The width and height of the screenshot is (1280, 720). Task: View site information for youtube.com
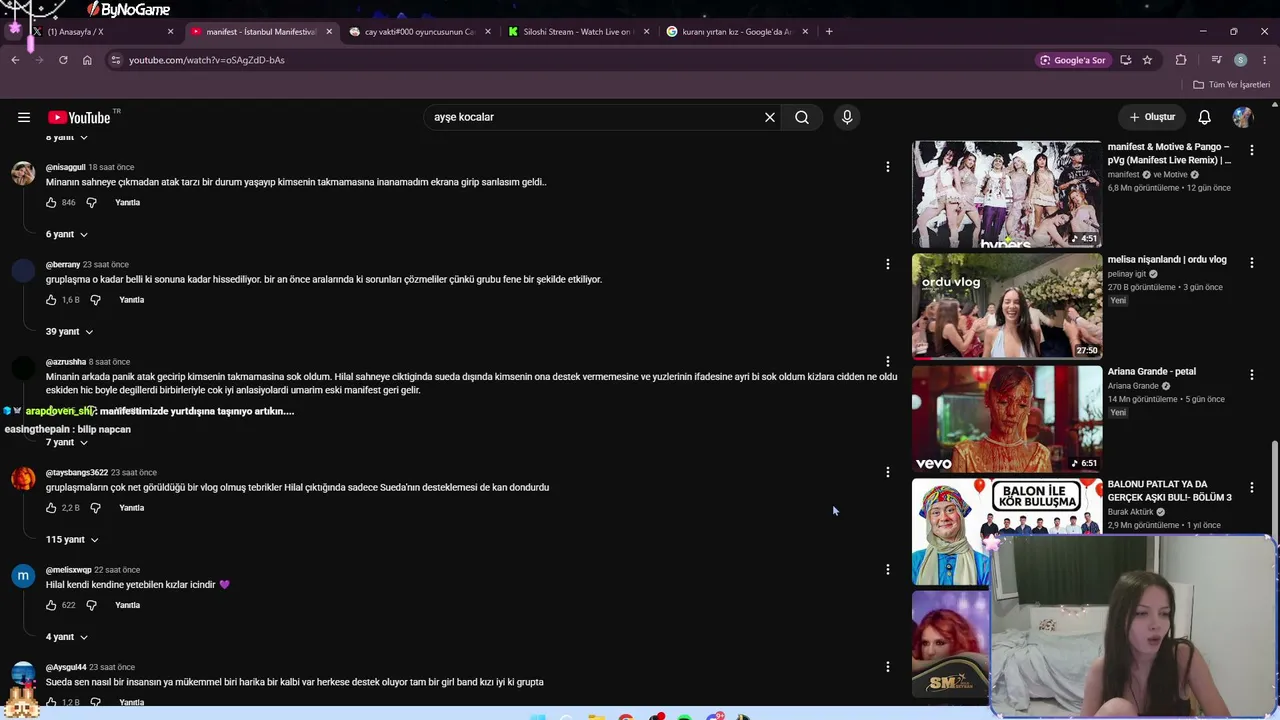(116, 60)
